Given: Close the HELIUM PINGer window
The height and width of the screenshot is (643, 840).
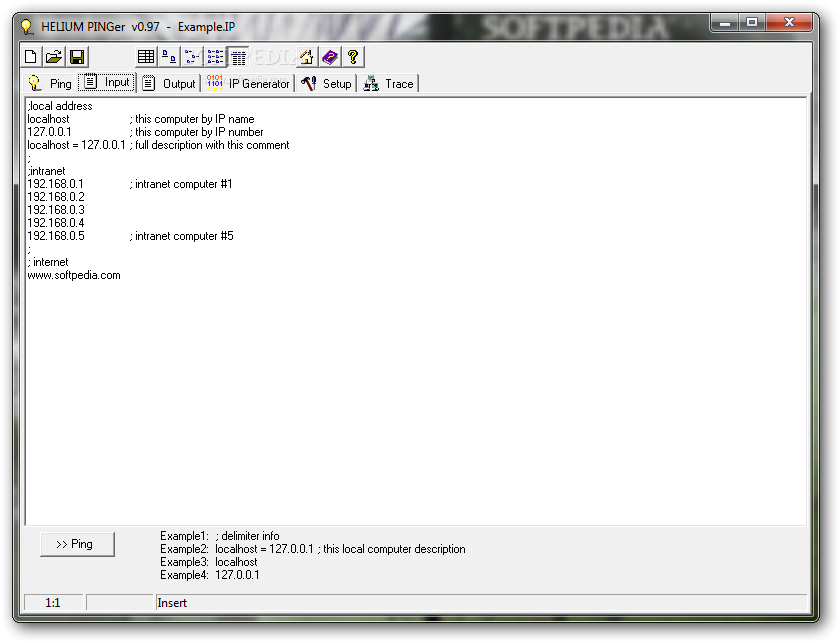Looking at the screenshot, I should point(789,23).
